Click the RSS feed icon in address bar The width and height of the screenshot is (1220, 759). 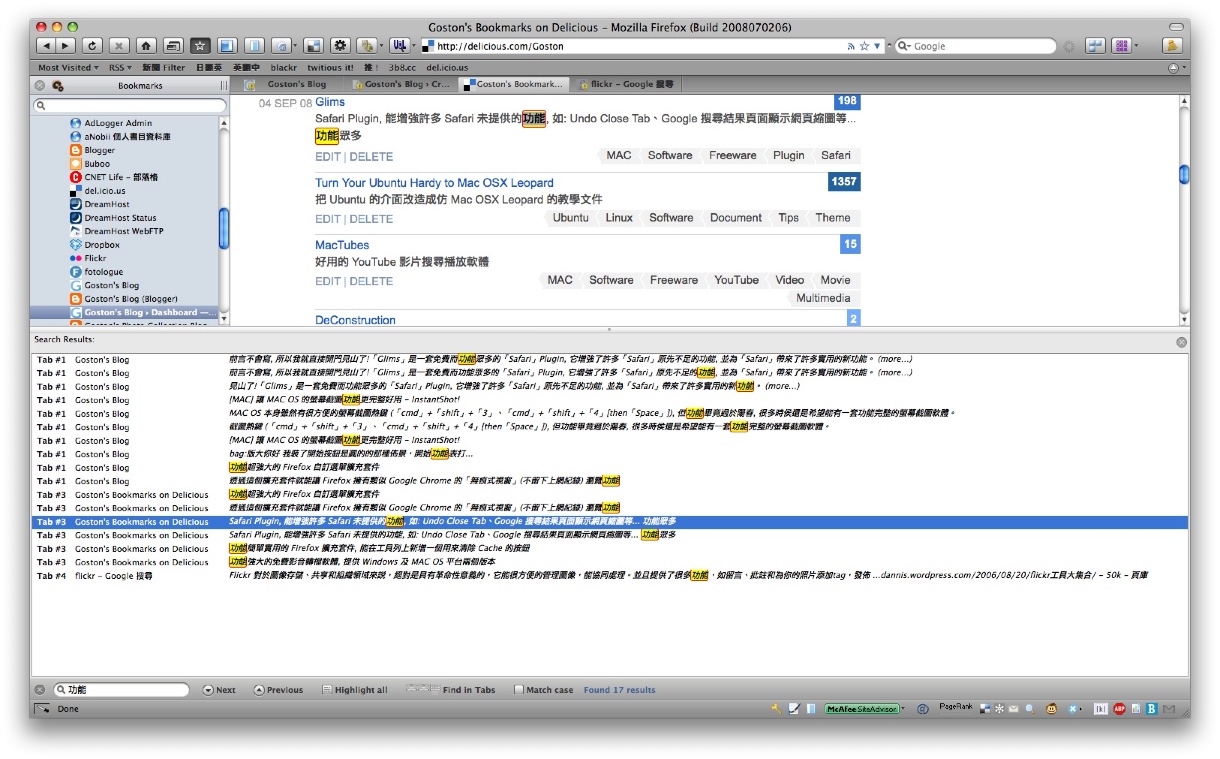pos(851,46)
